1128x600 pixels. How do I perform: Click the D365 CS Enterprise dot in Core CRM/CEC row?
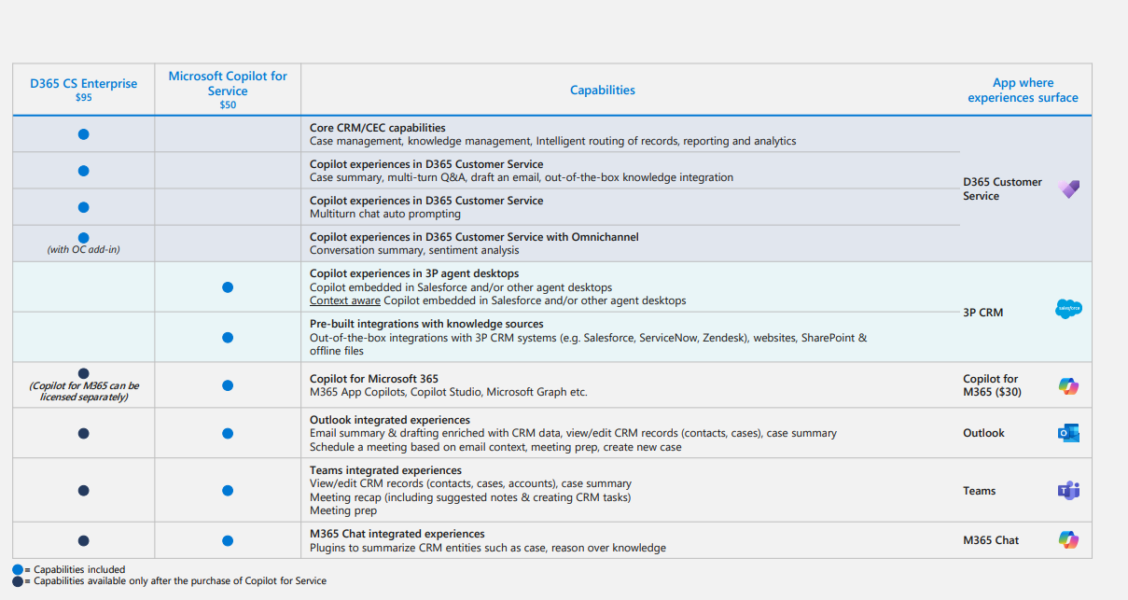click(x=84, y=134)
